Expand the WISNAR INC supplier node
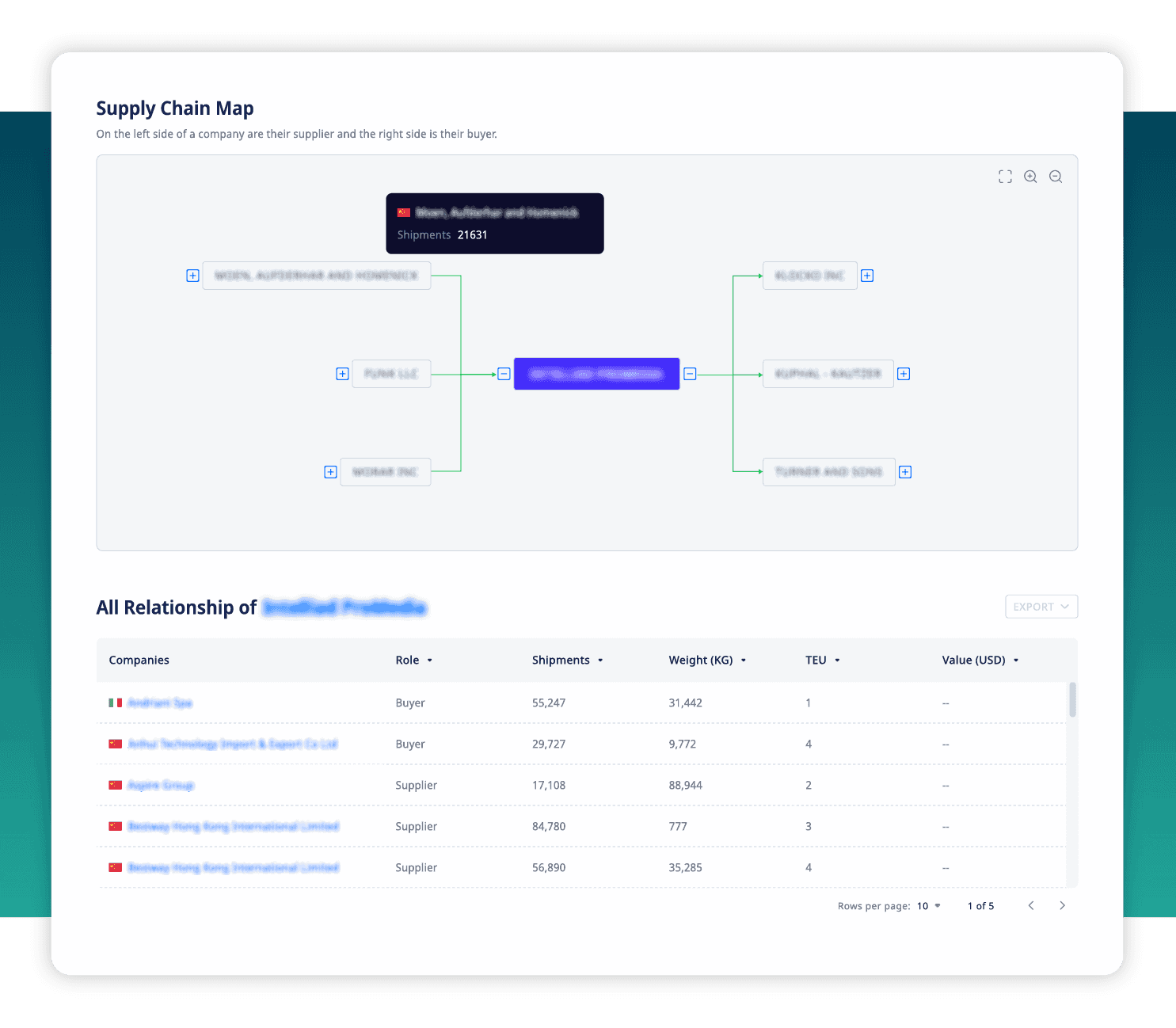 [331, 472]
